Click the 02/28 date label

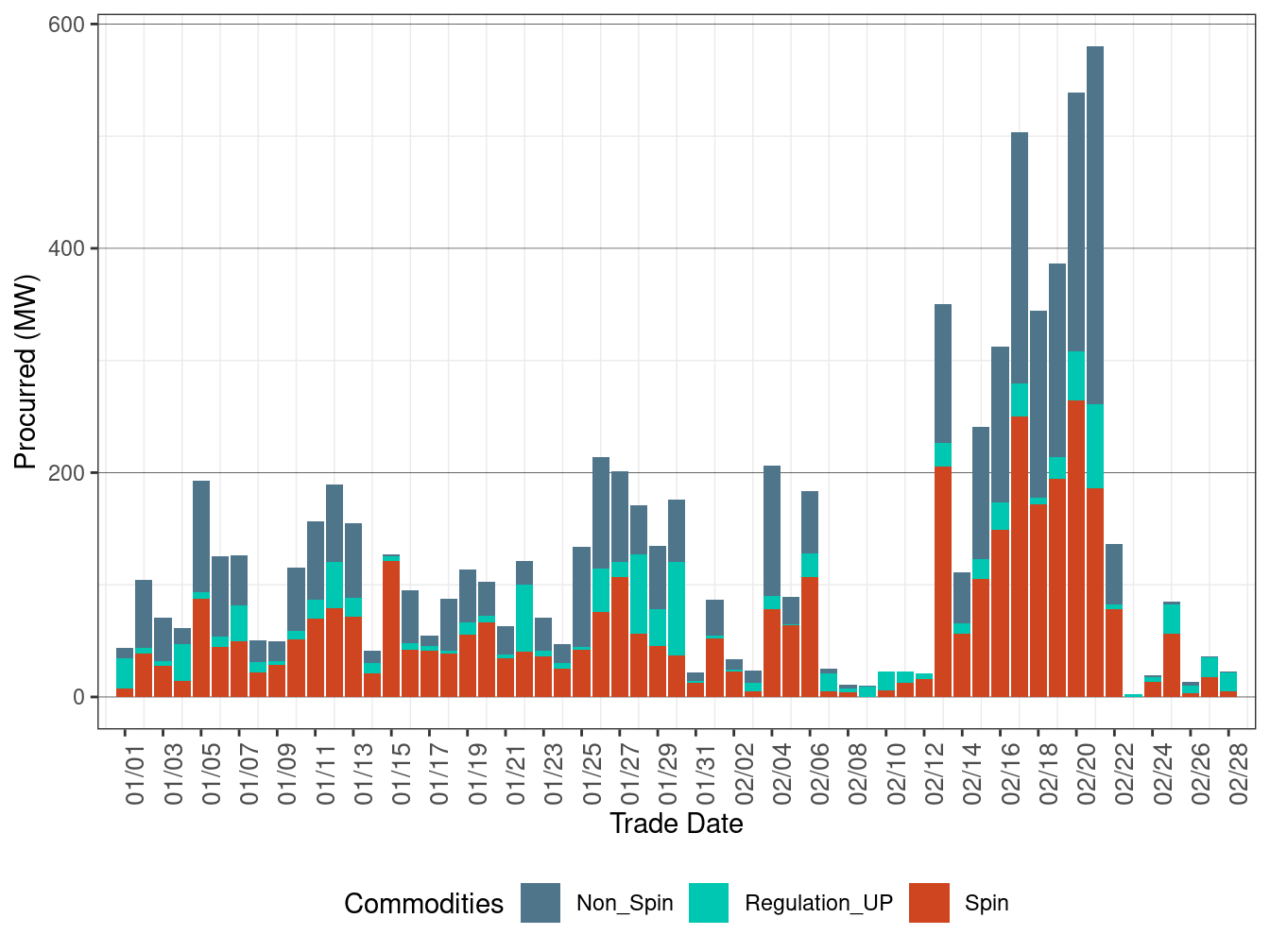tap(1239, 774)
